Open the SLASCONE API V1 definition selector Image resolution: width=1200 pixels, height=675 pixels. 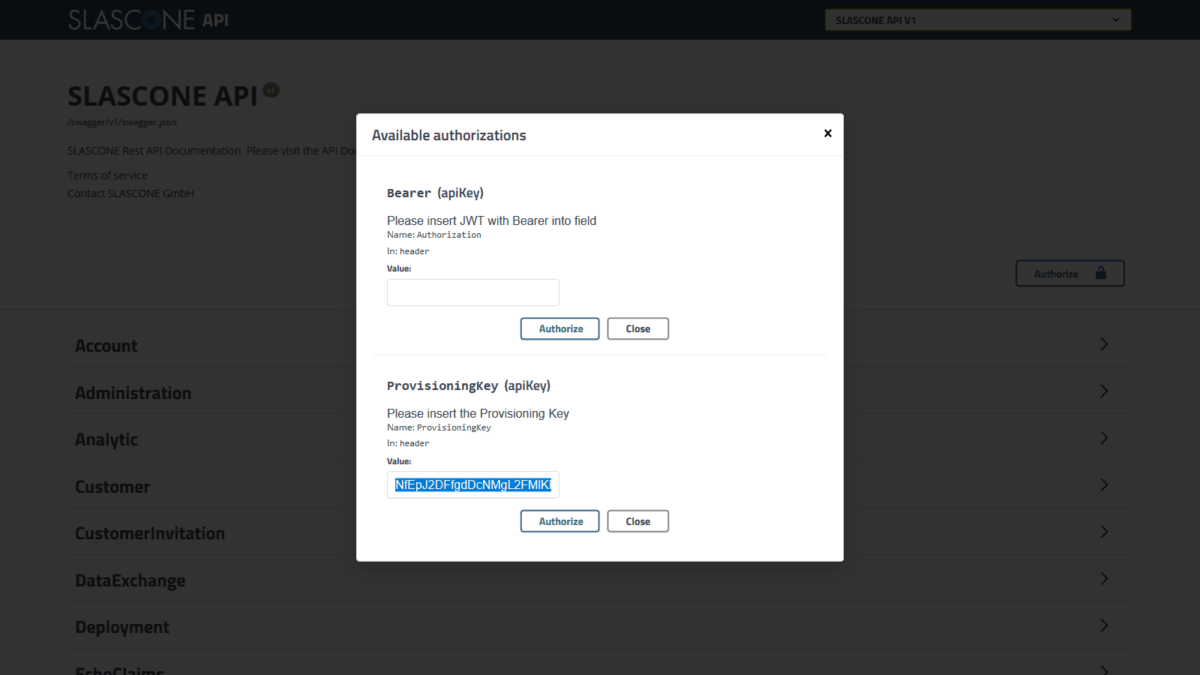coord(976,19)
